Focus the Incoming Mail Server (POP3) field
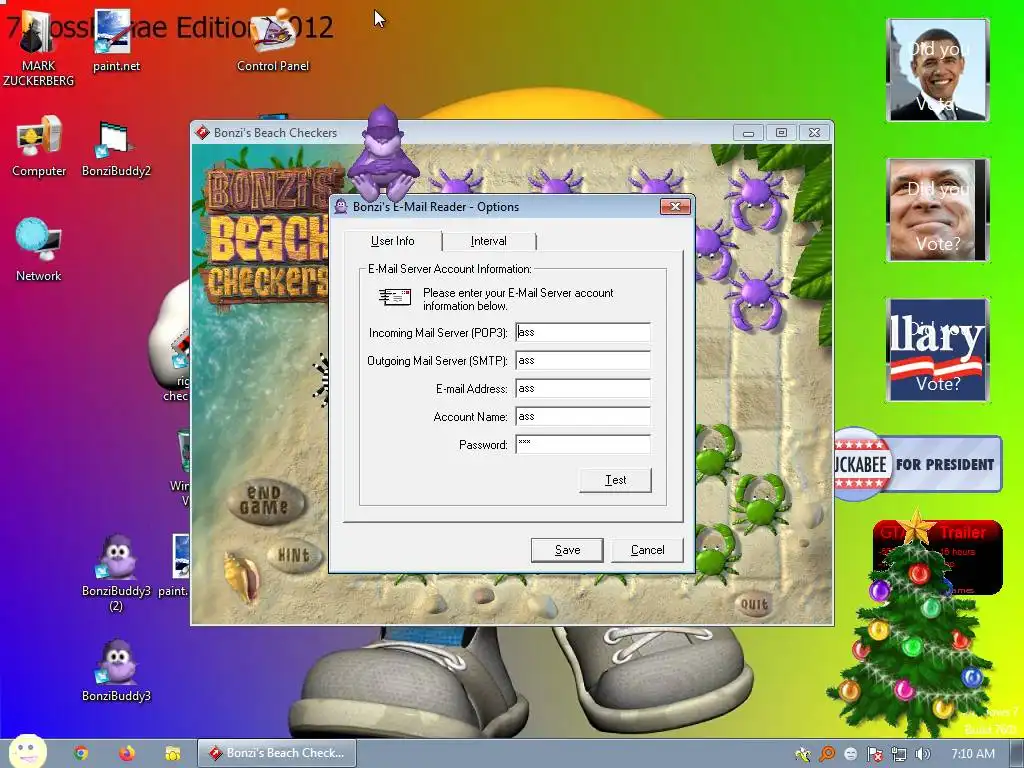The height and width of the screenshot is (768, 1024). 583,332
